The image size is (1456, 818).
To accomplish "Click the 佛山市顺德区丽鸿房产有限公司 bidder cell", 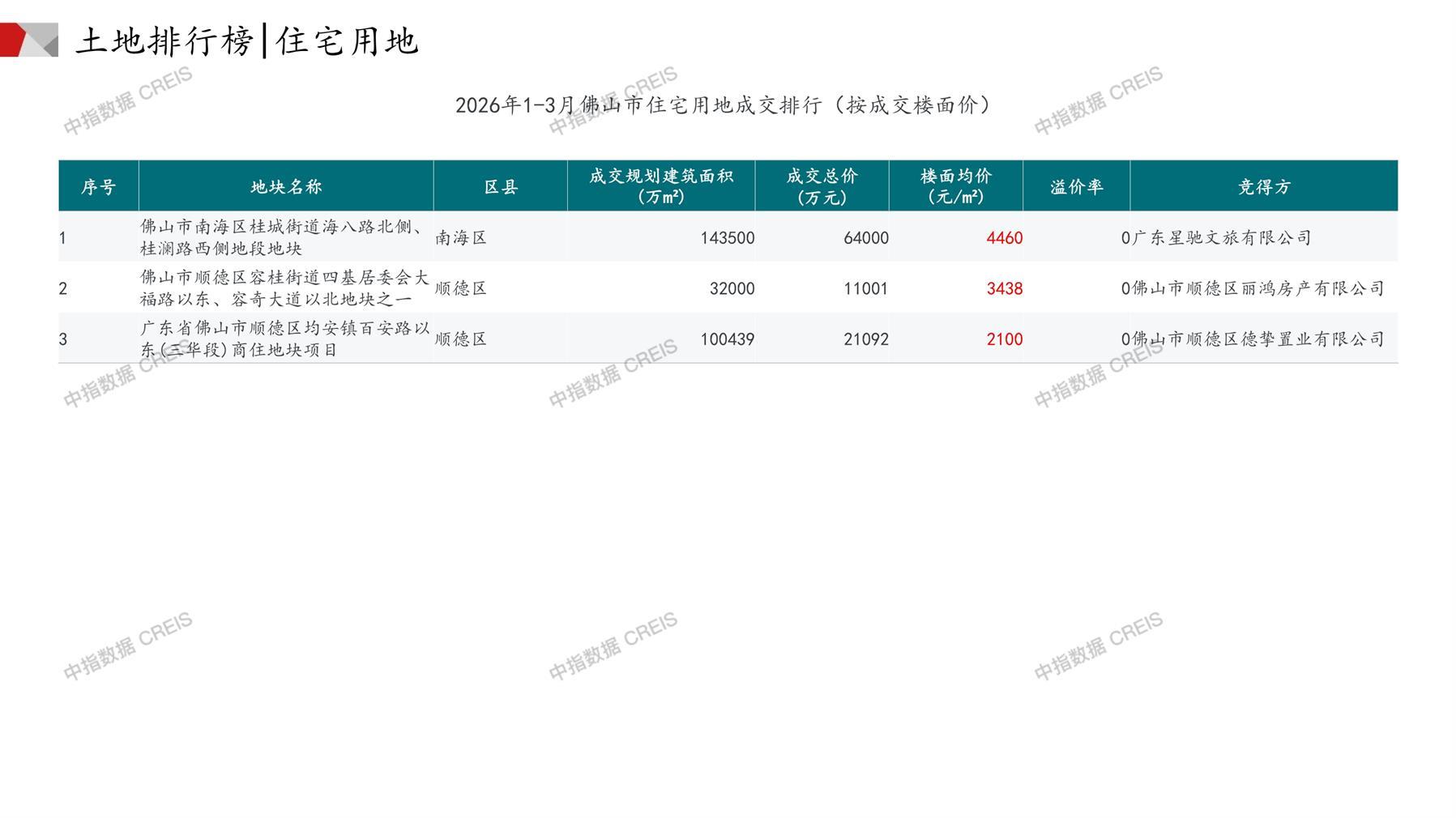I will coord(1257,289).
